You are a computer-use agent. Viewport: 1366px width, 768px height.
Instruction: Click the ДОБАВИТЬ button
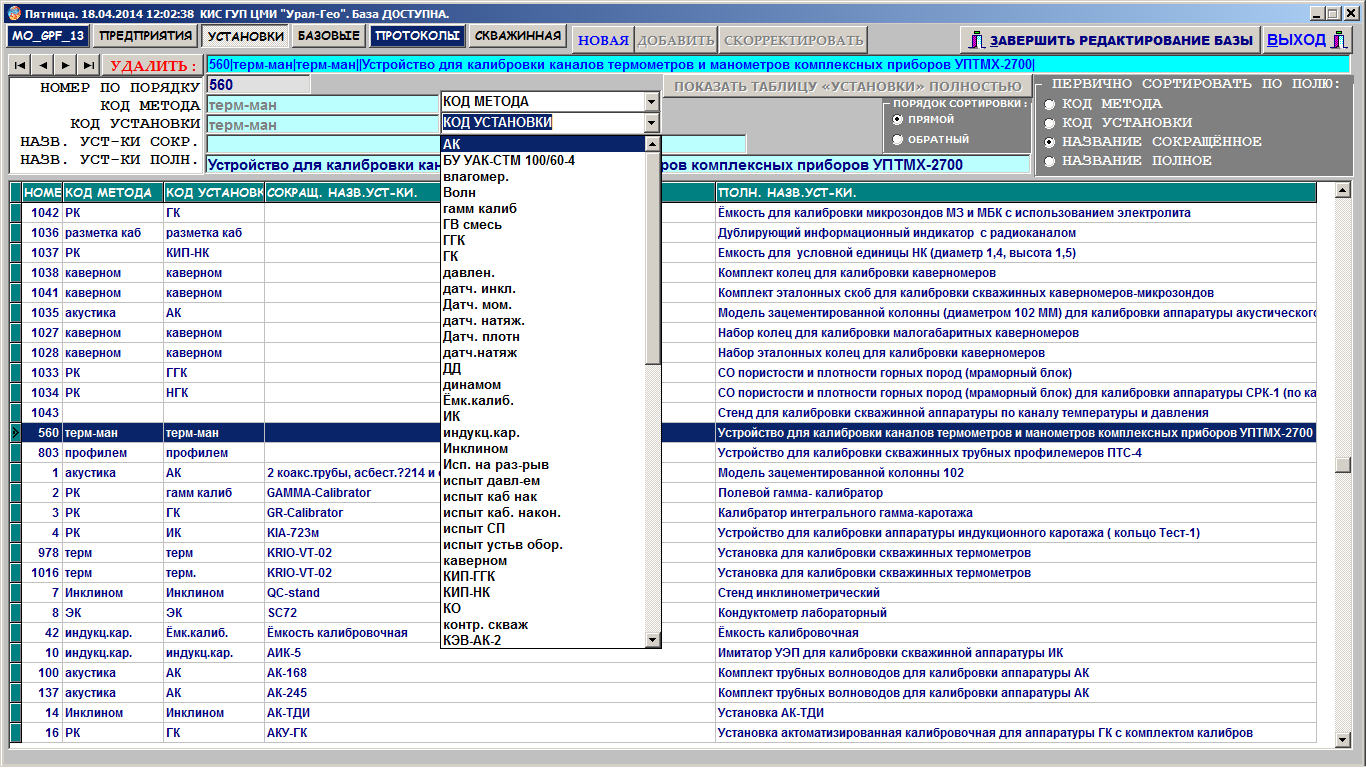tap(676, 40)
